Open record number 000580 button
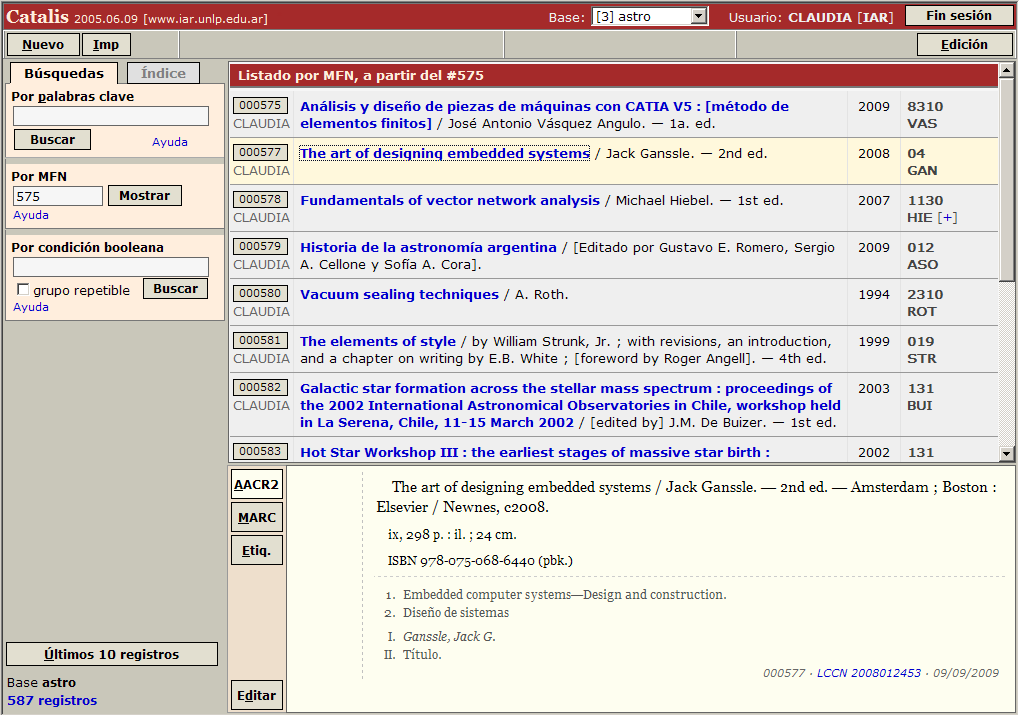Viewport: 1019px width, 715px height. [x=261, y=294]
